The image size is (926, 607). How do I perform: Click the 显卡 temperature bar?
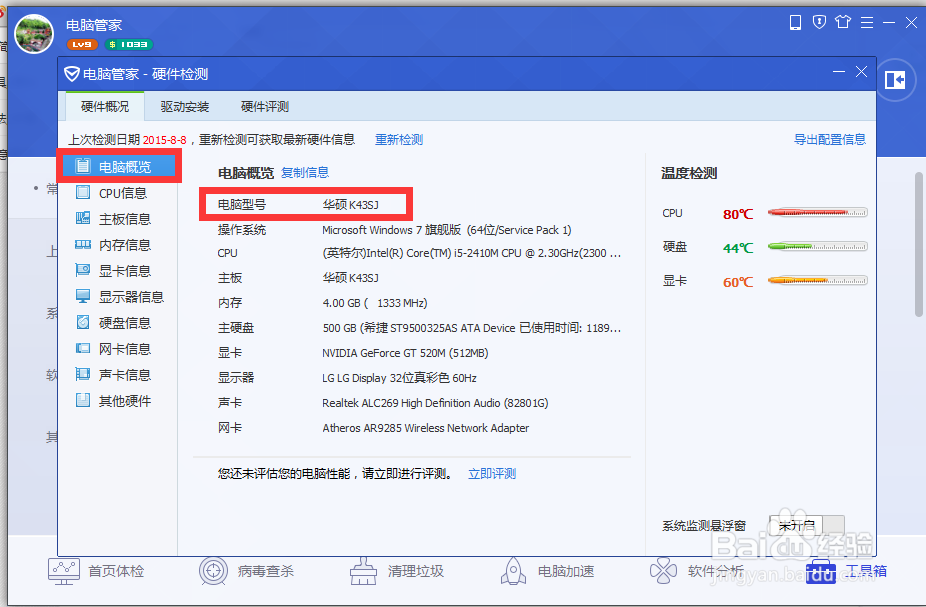tap(818, 281)
